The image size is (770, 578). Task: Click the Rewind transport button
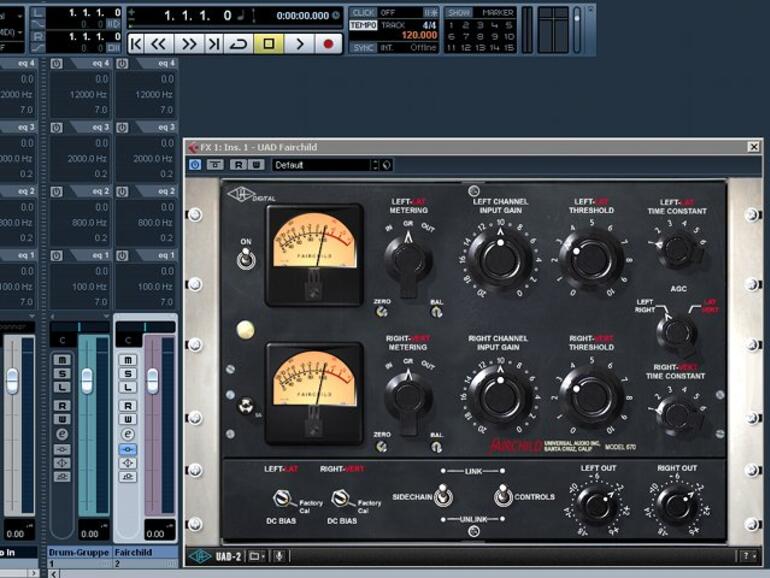click(160, 44)
